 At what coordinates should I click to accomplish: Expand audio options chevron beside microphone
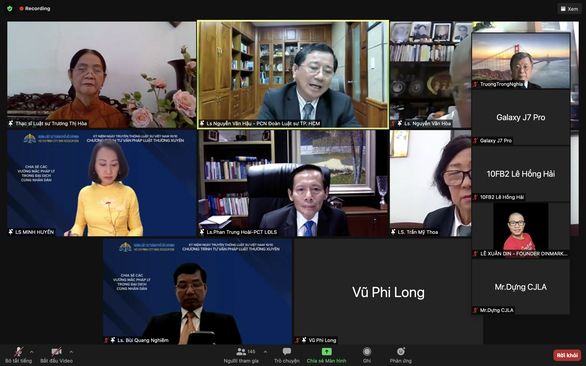(32, 352)
